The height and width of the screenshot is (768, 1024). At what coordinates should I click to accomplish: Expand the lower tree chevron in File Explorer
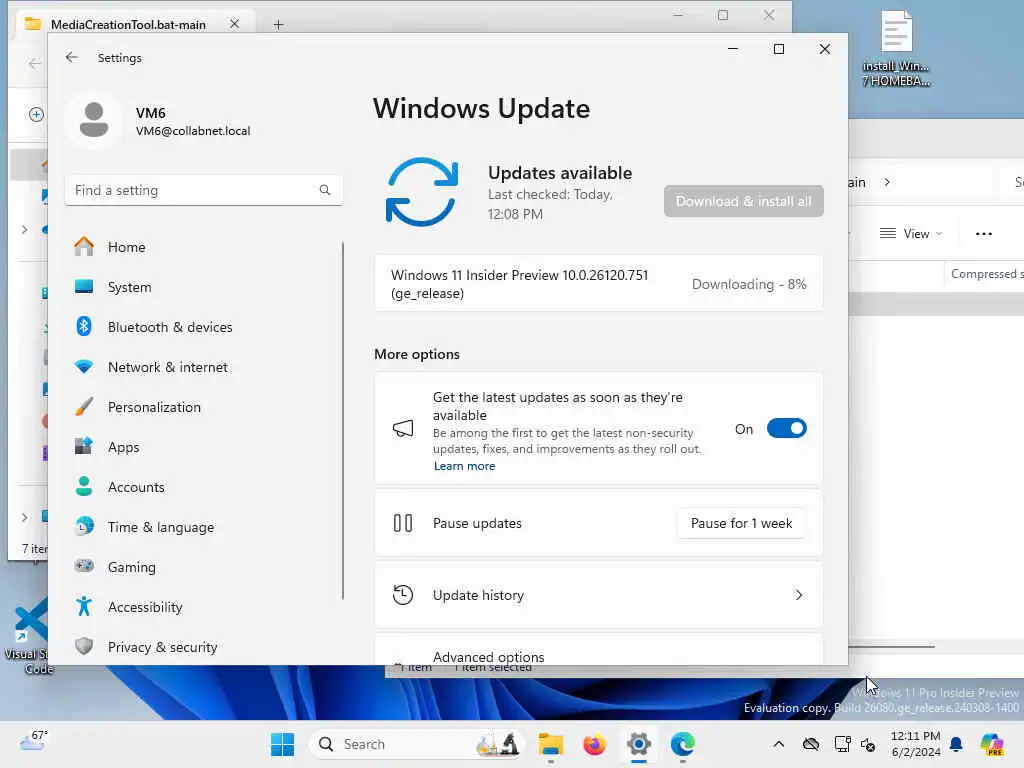coord(24,517)
